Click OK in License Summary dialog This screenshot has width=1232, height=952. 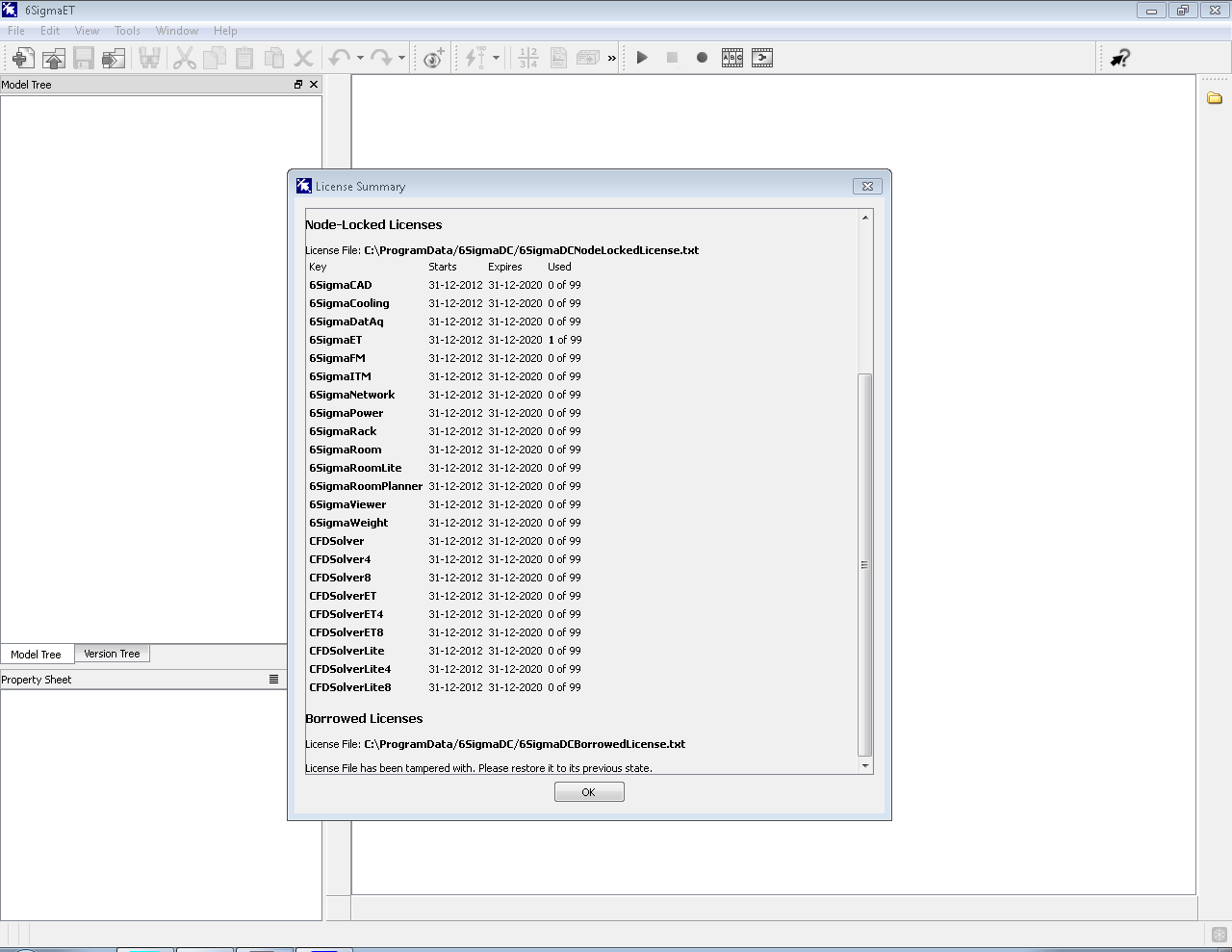[589, 792]
